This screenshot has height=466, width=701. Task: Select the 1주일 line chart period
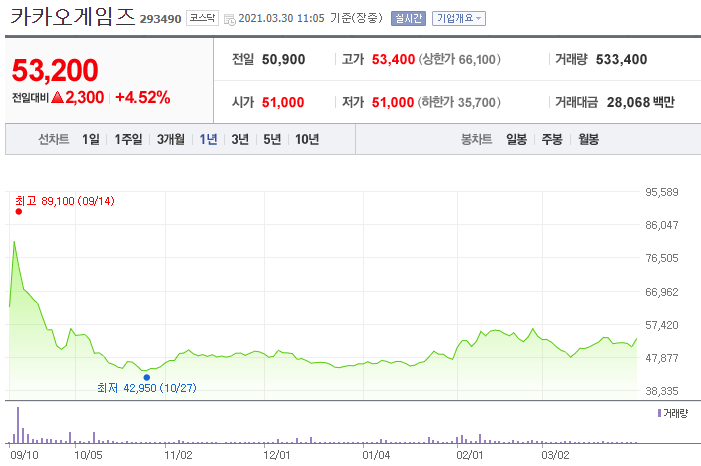128,140
